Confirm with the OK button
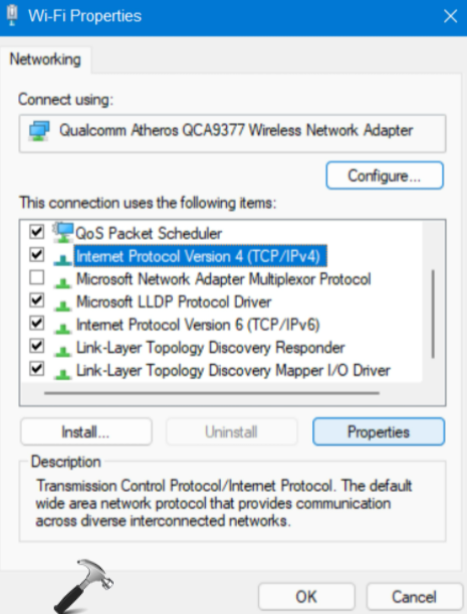467x614 pixels. (306, 597)
